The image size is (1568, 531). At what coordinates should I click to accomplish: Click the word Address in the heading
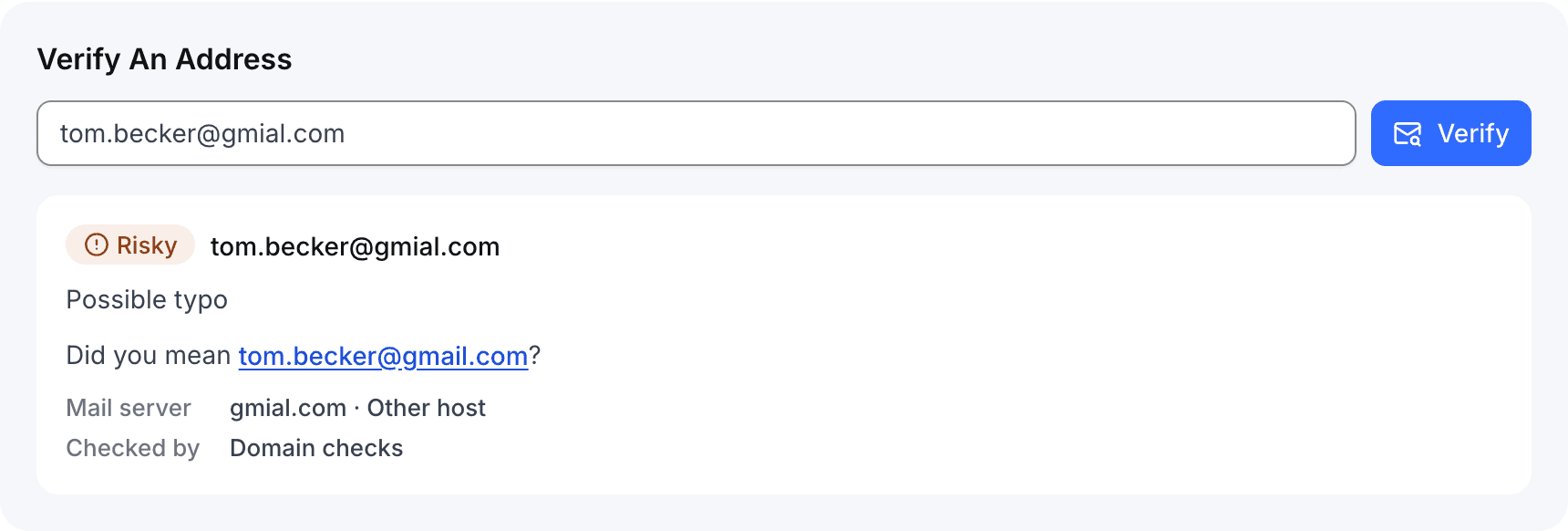tap(233, 59)
